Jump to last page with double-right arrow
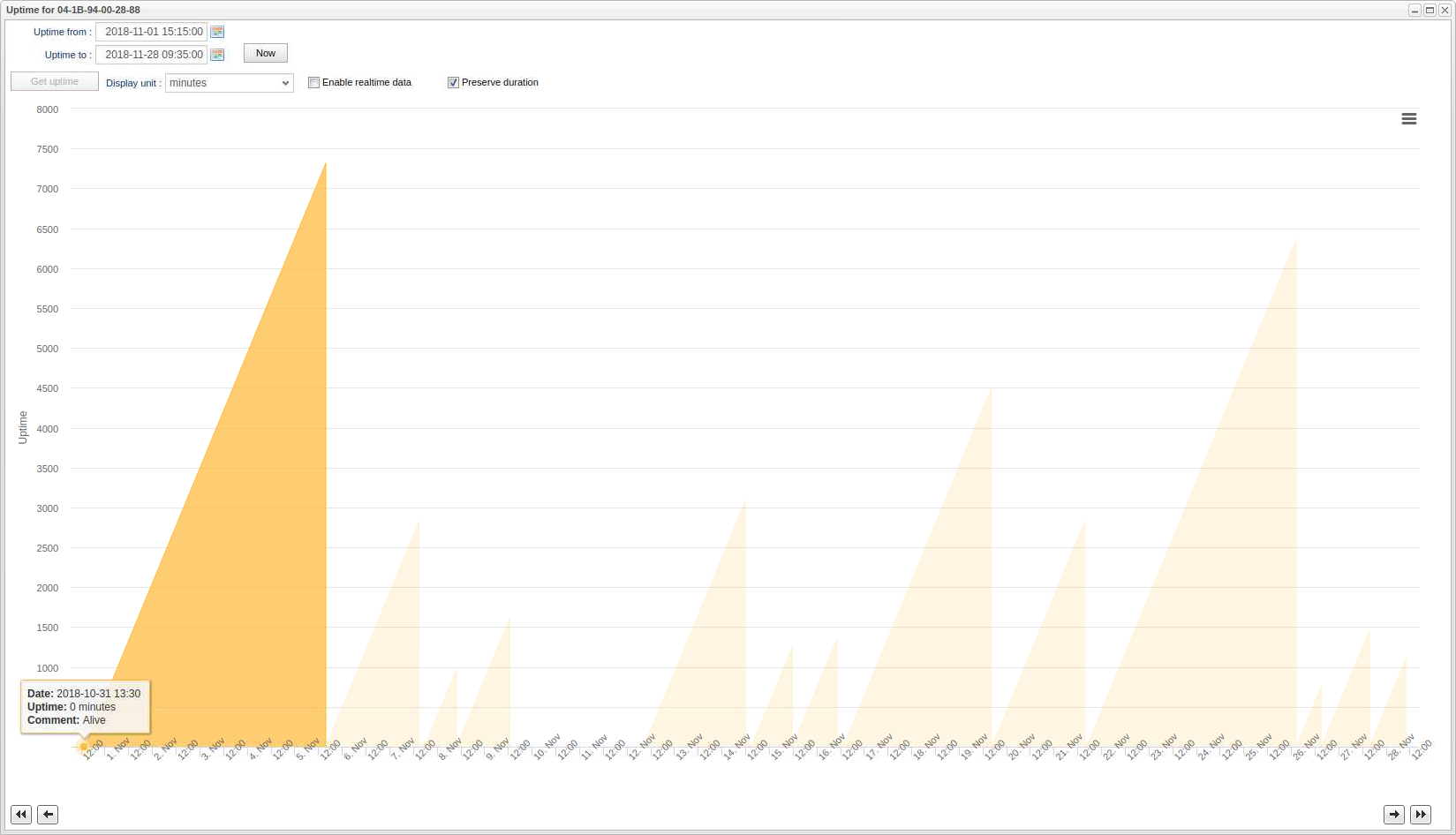Viewport: 1456px width, 835px height. [1420, 814]
